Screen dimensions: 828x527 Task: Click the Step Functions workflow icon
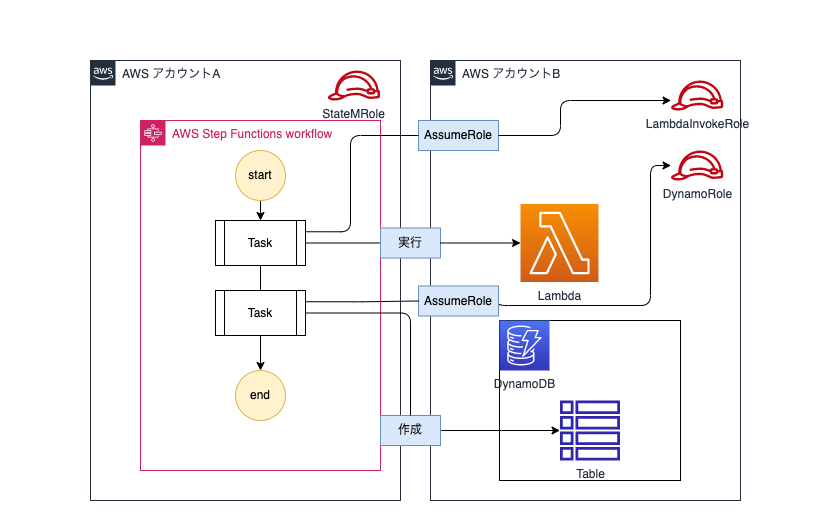153,133
